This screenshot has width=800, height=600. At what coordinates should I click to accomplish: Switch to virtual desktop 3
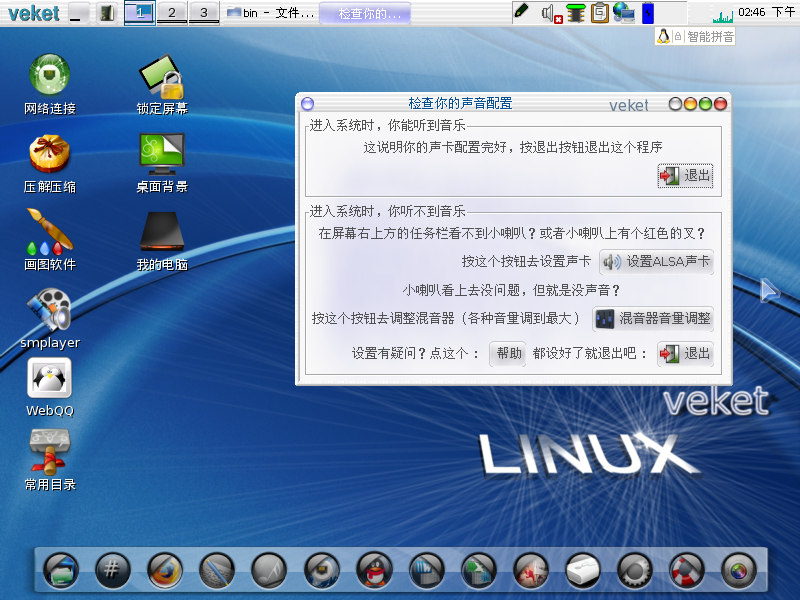204,13
